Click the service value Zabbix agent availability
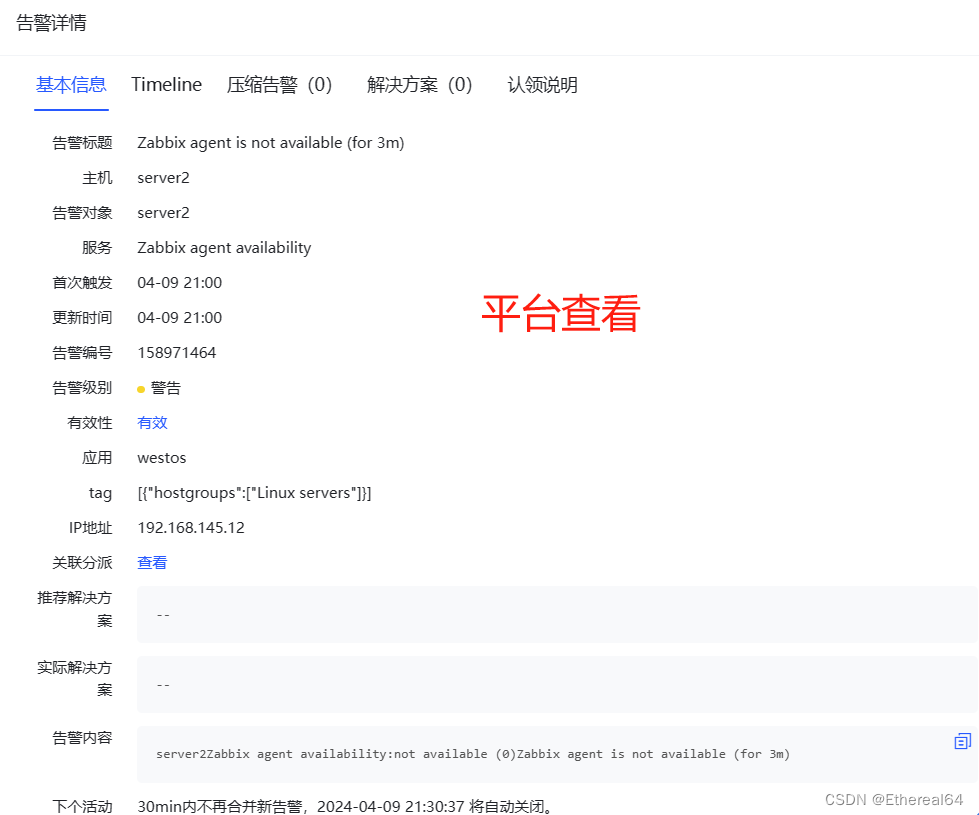 [x=224, y=248]
